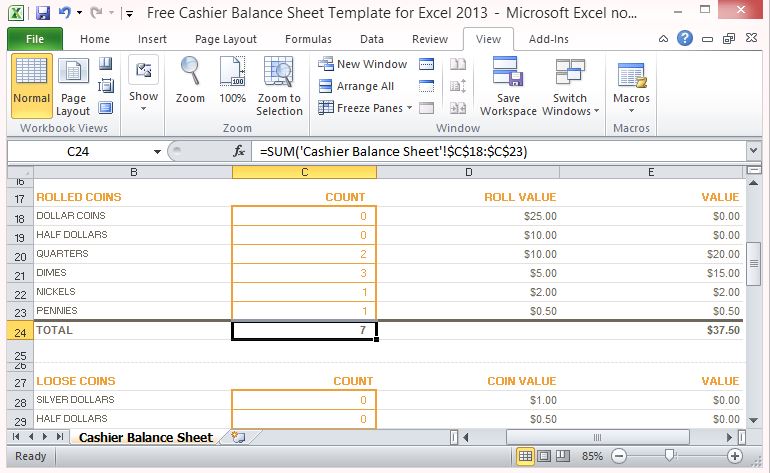Click the zoom slider handle

pos(669,457)
